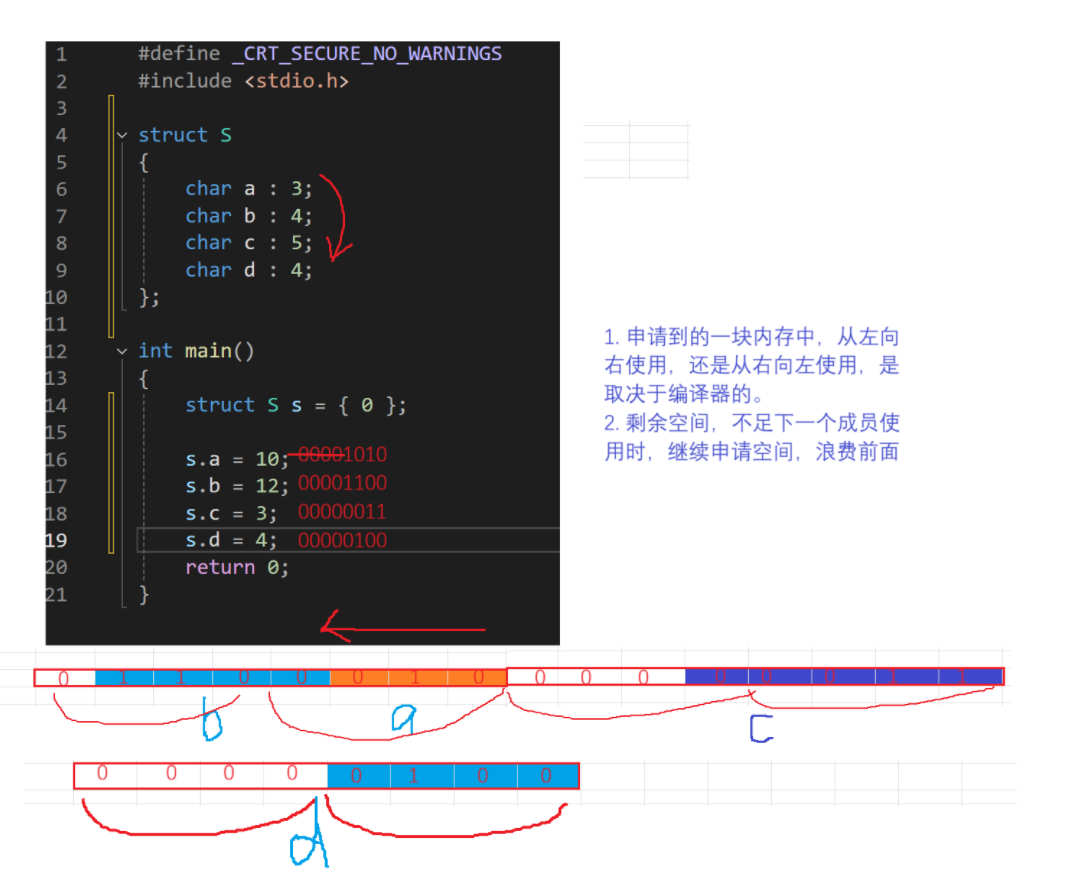1083x879 pixels.
Task: Click the 'struct S' declaration on line 4
Action: 185,135
